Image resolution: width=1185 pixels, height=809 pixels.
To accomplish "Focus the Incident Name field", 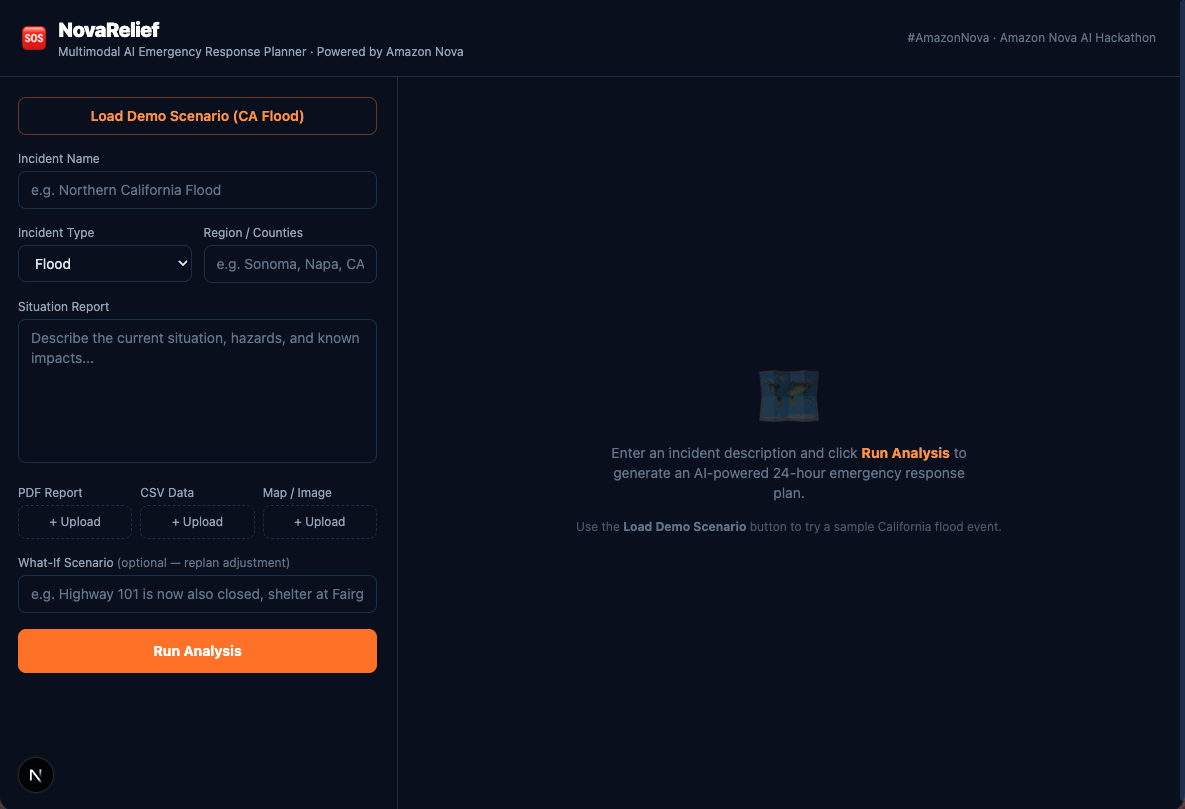I will click(197, 190).
